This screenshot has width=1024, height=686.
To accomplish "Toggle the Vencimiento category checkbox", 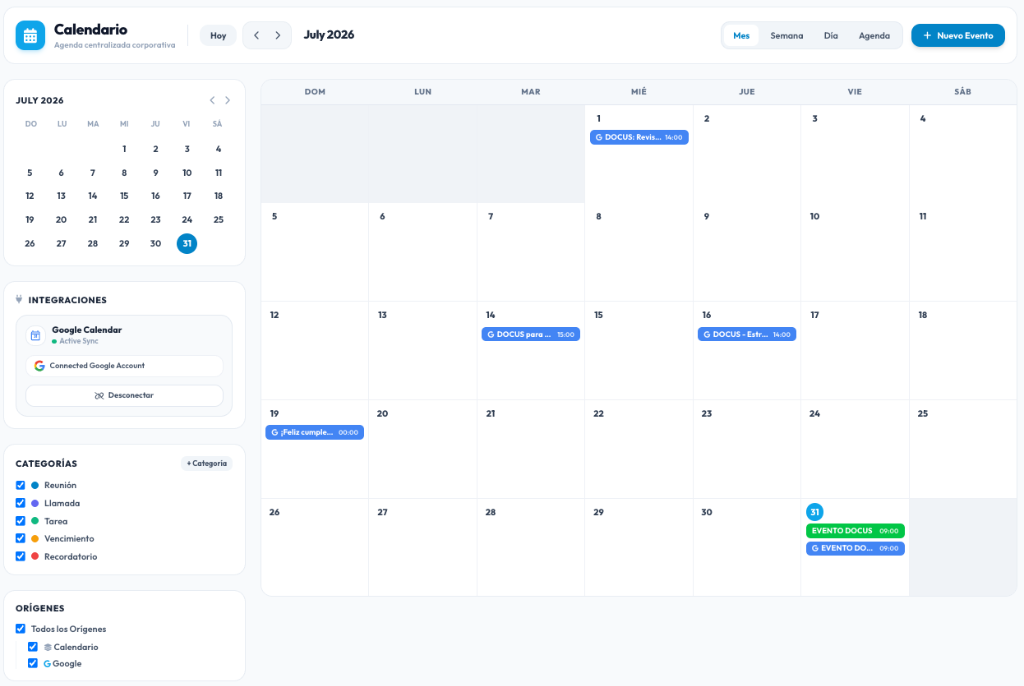I will pyautogui.click(x=20, y=538).
